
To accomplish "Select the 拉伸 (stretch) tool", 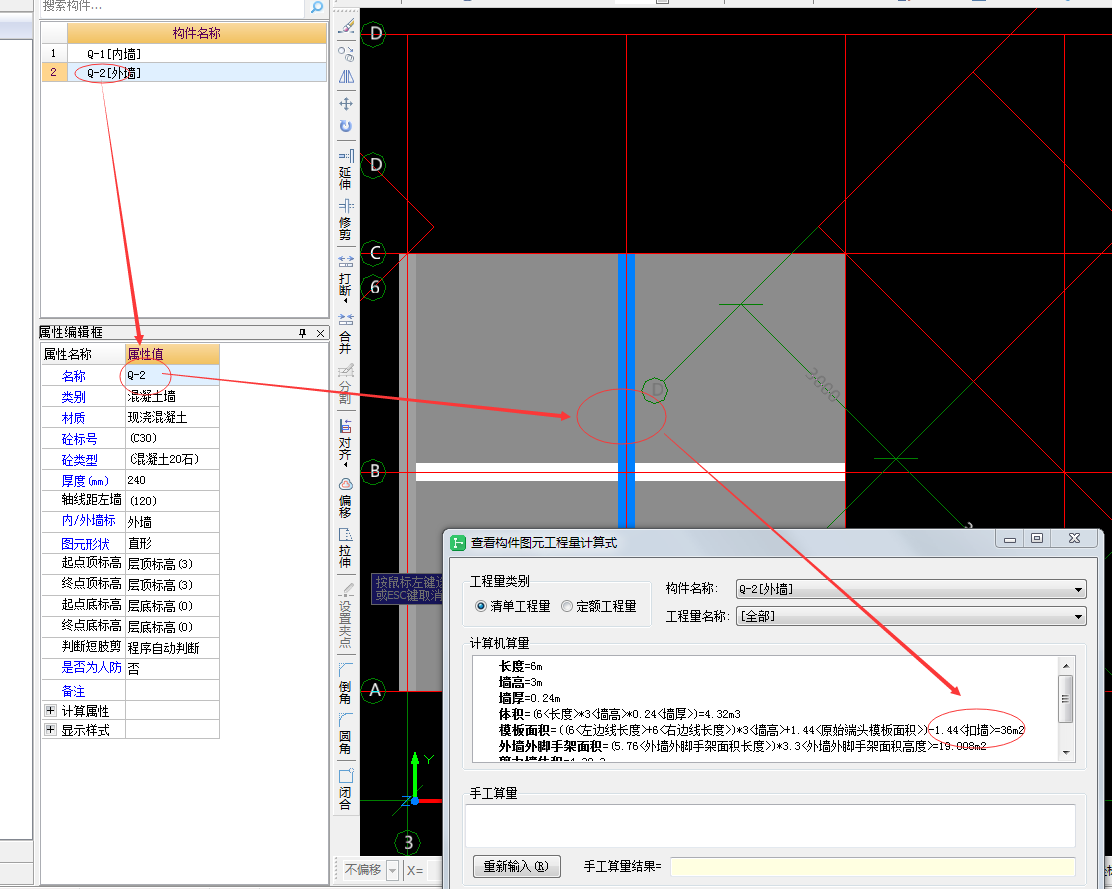I will point(345,548).
